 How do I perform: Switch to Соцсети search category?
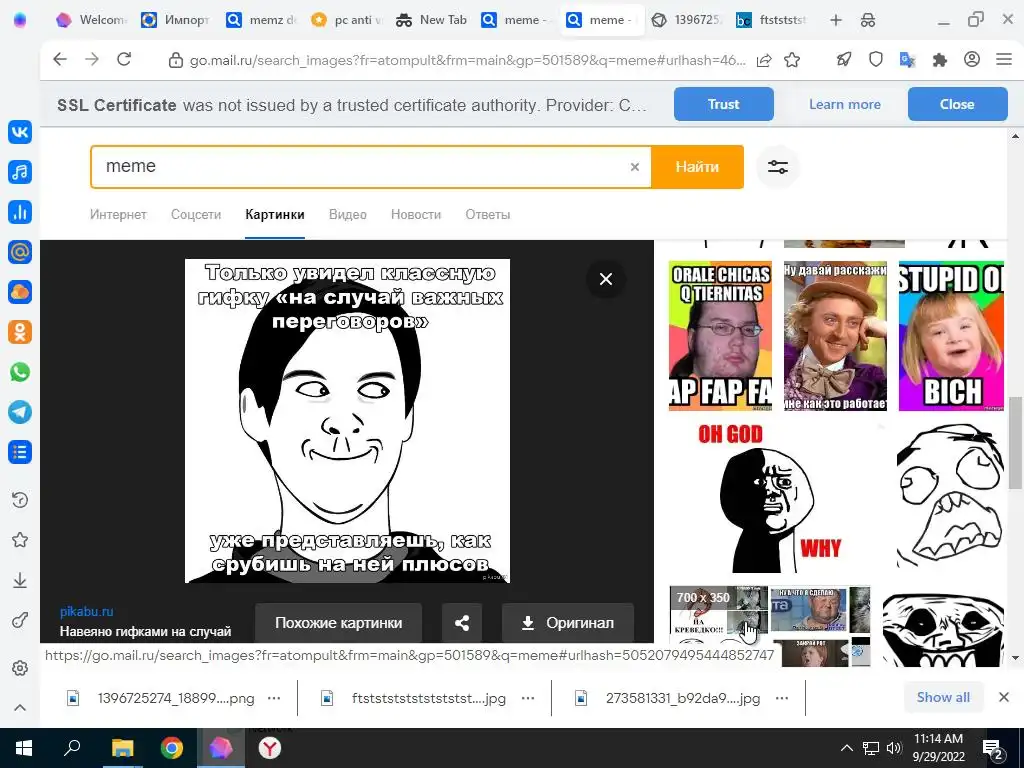pos(196,214)
